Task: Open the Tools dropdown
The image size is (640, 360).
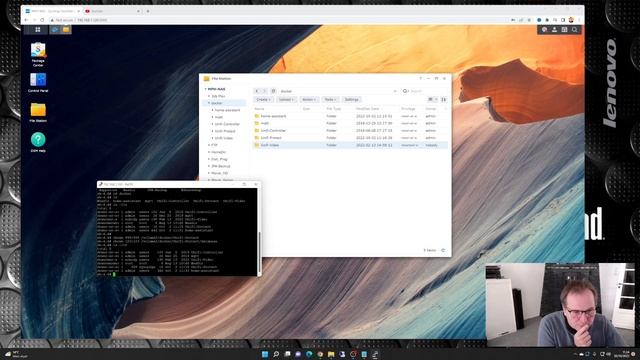Action: click(x=330, y=100)
